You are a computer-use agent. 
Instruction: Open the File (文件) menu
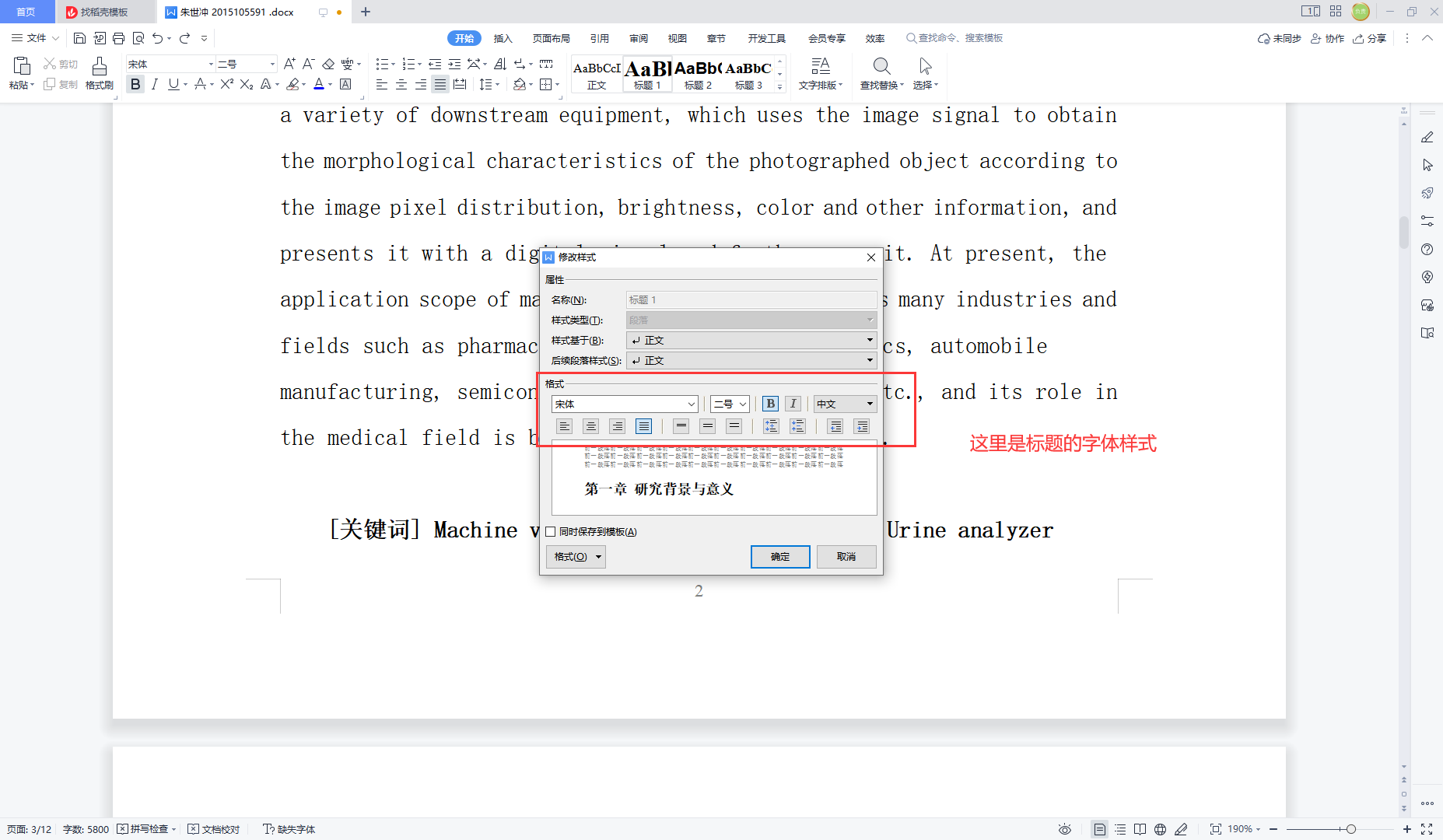(35, 38)
